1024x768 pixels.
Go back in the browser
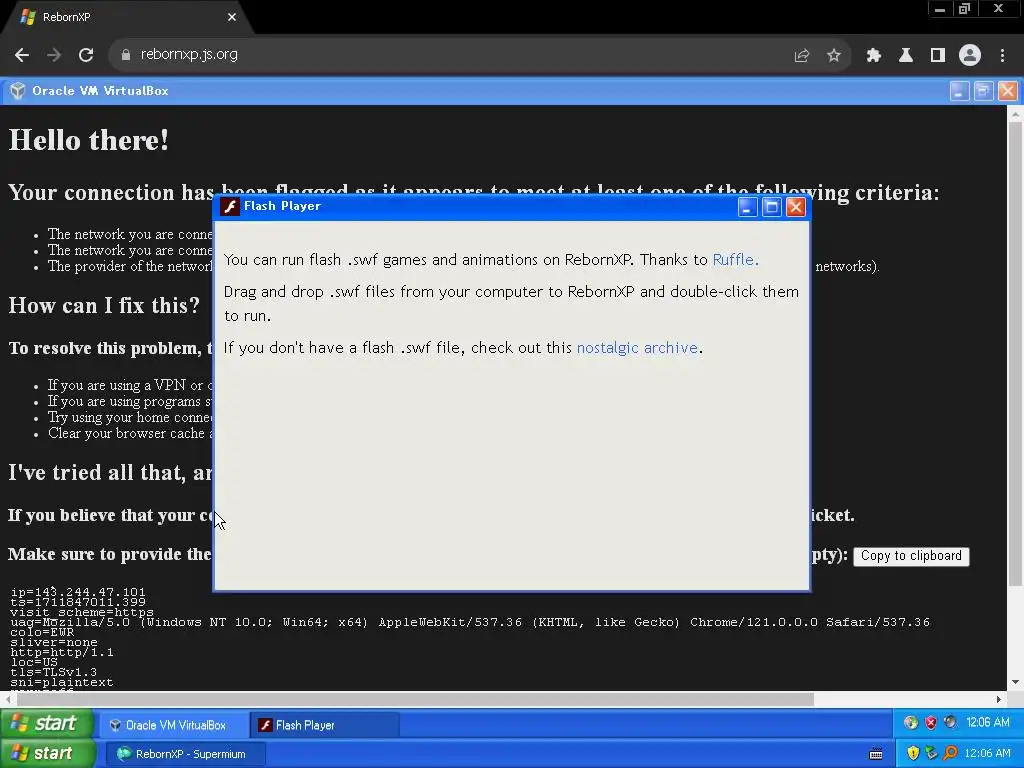click(22, 55)
